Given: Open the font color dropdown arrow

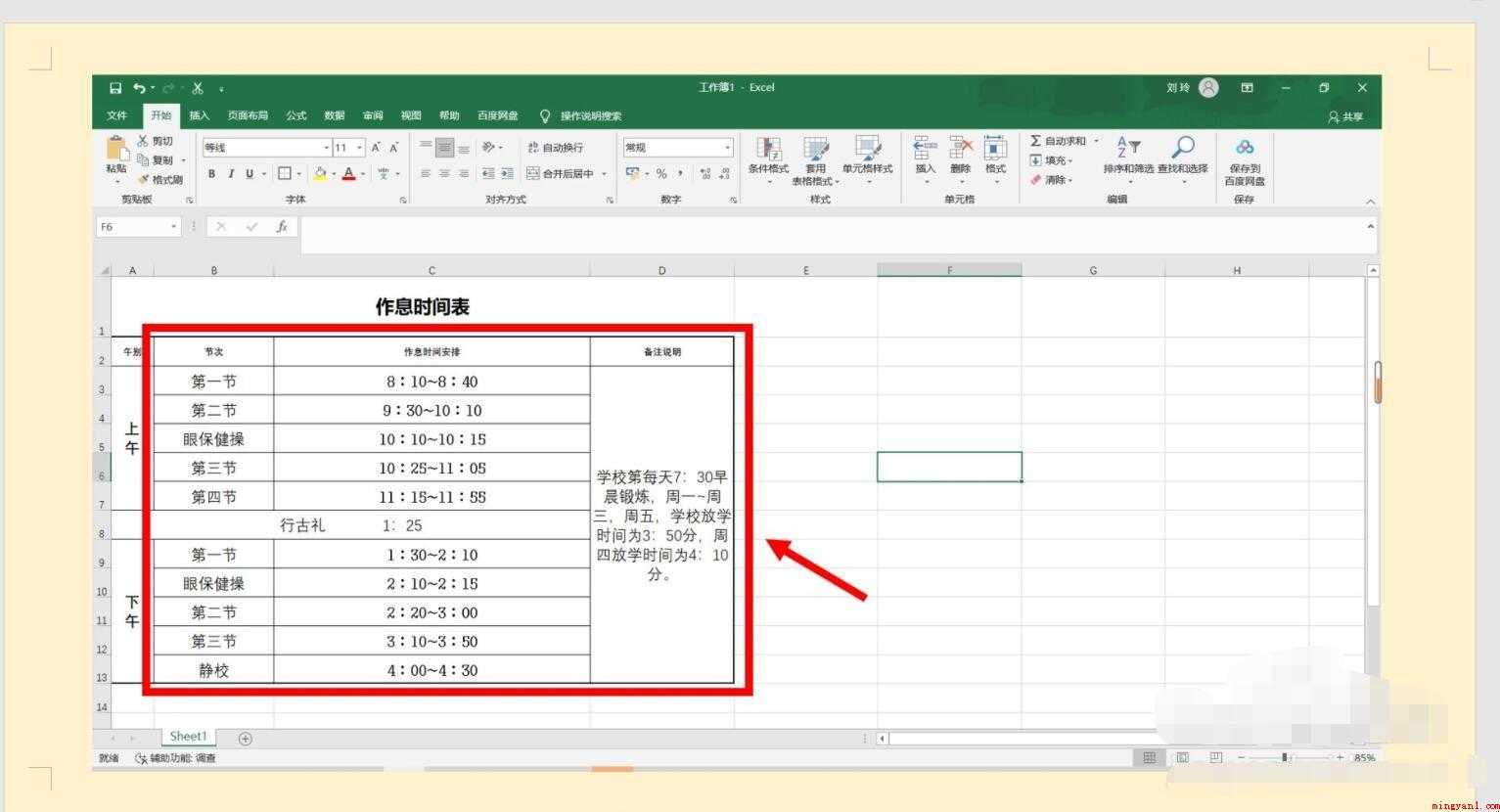Looking at the screenshot, I should tap(362, 174).
